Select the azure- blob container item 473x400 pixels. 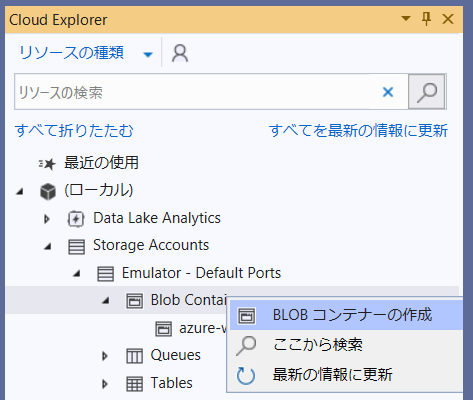click(x=203, y=328)
